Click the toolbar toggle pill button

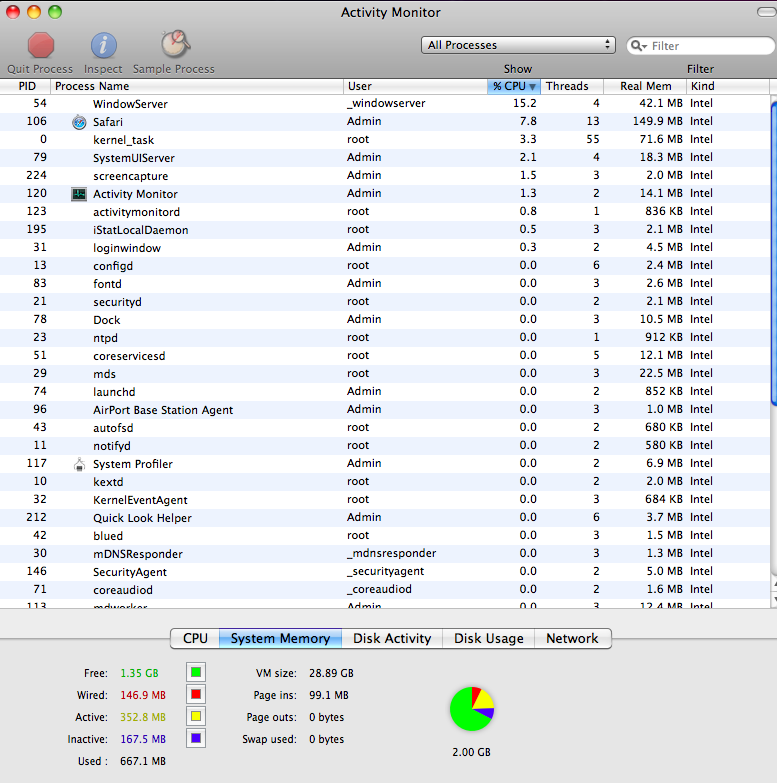tap(767, 12)
